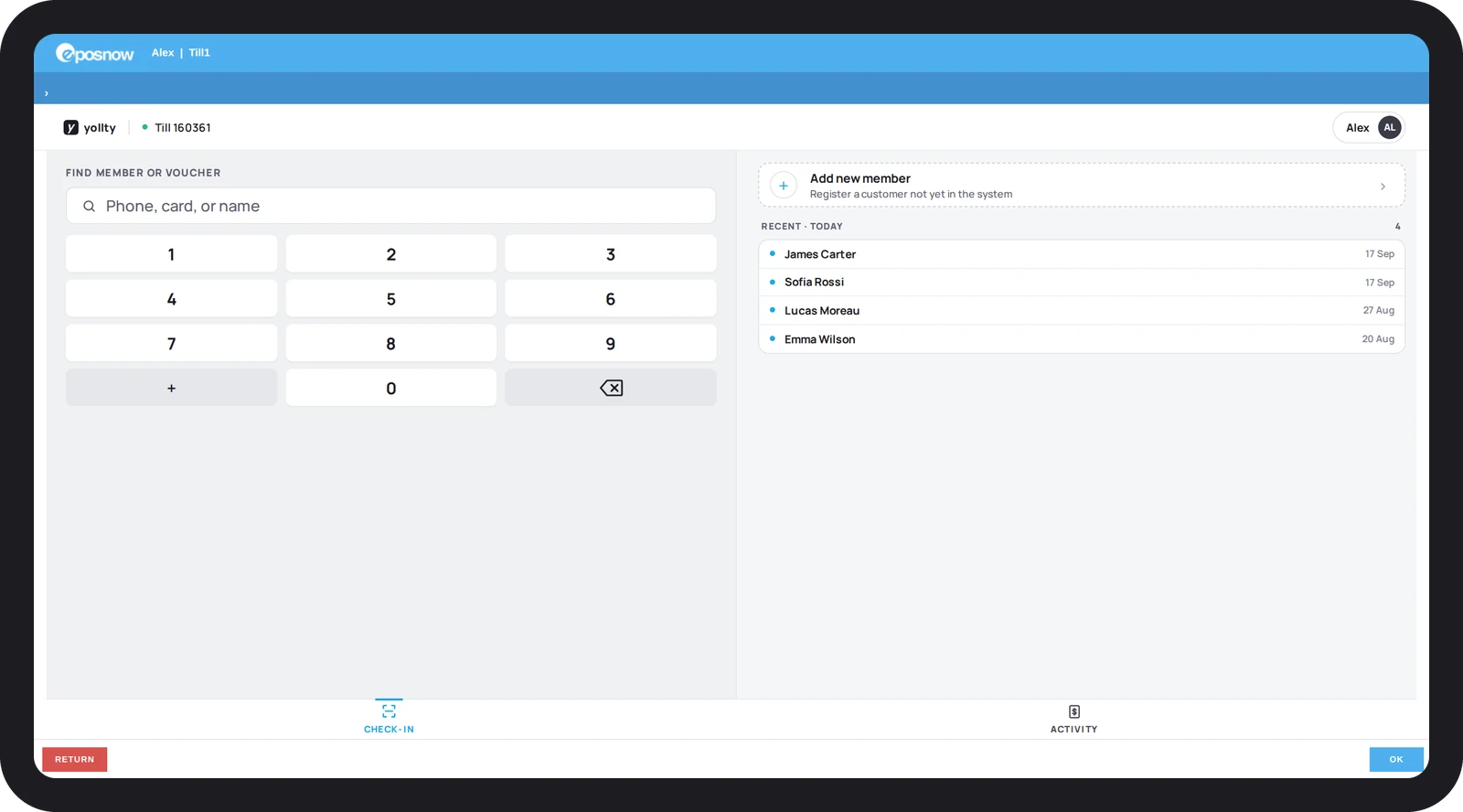Select recent member James Carter
Image resolution: width=1463 pixels, height=812 pixels.
click(x=1082, y=254)
